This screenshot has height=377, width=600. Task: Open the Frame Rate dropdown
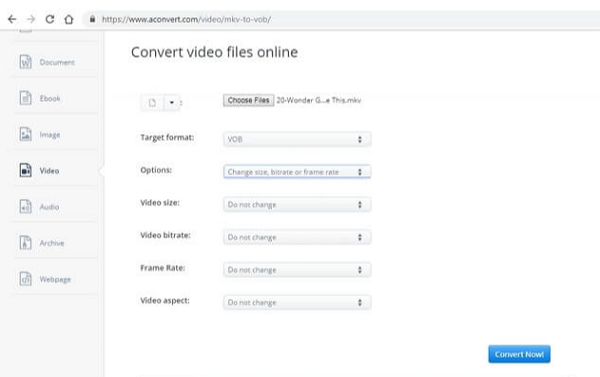[297, 270]
